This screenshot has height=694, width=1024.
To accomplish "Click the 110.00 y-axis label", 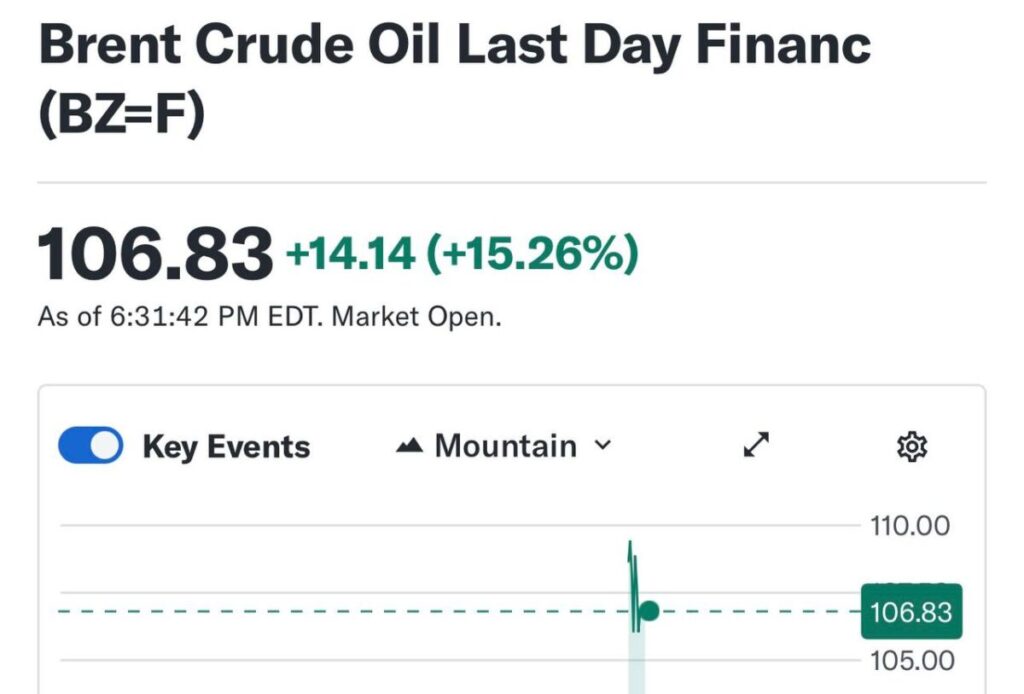I will (x=909, y=525).
